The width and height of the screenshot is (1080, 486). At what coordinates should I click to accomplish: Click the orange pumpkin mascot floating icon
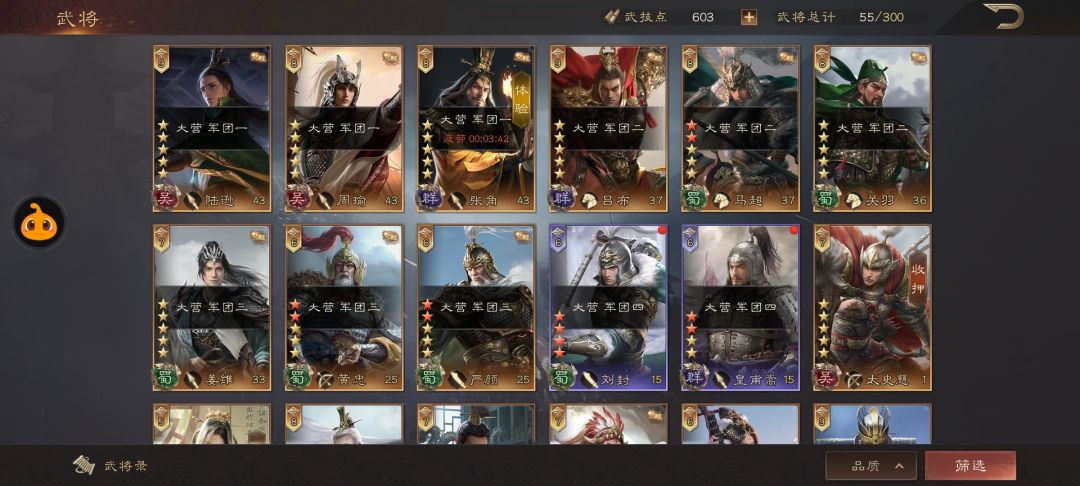(39, 222)
